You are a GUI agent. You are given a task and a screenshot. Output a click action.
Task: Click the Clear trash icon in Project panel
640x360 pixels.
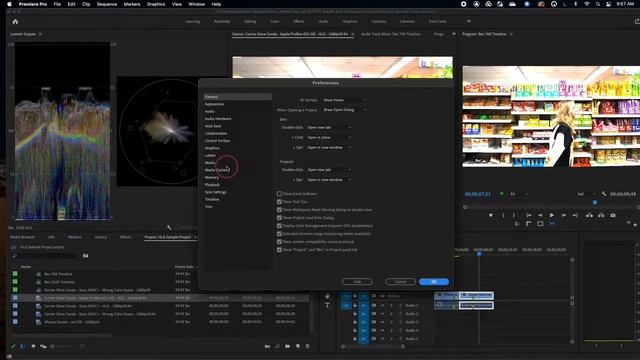307,346
